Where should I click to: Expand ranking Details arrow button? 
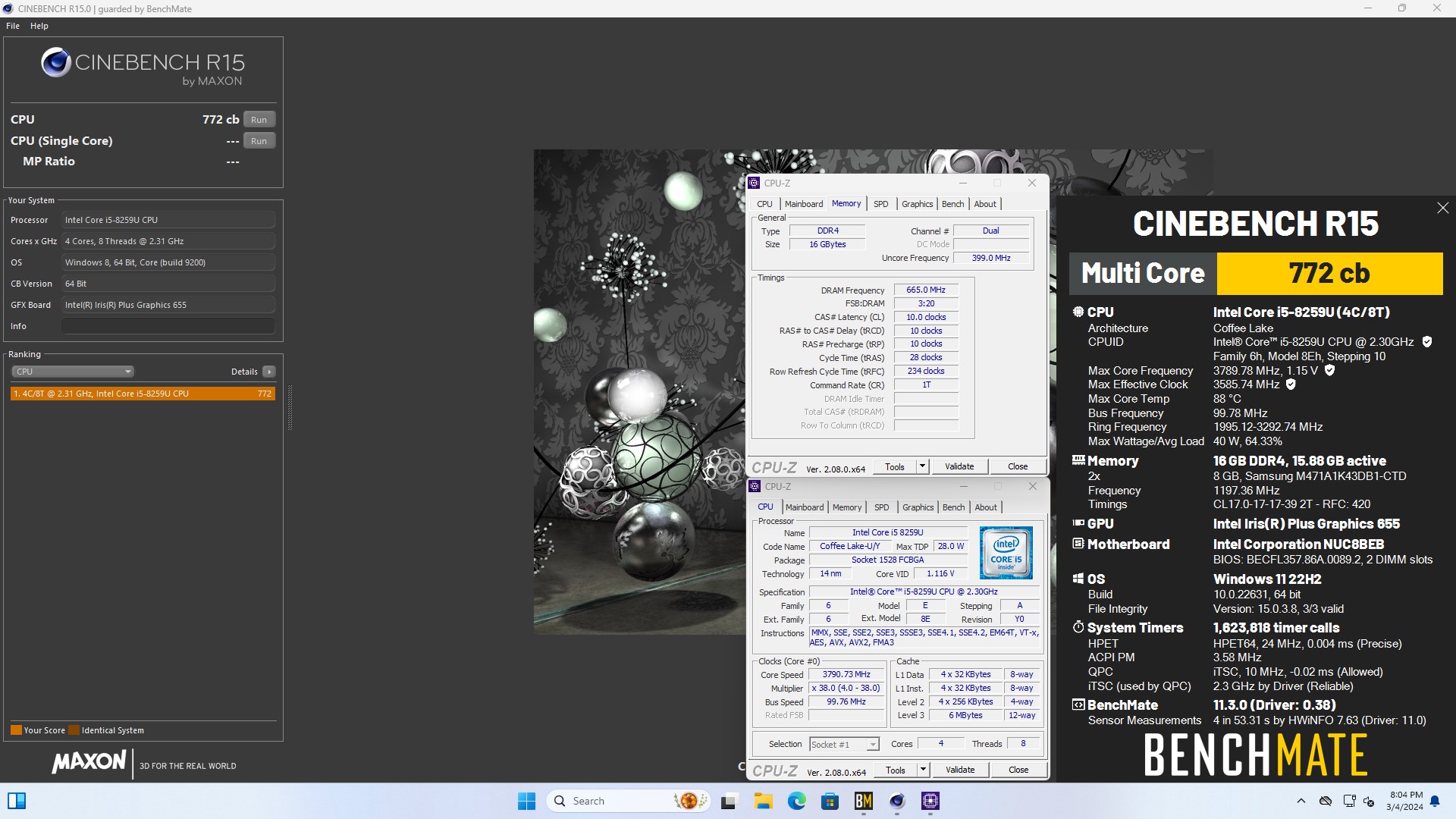[268, 372]
